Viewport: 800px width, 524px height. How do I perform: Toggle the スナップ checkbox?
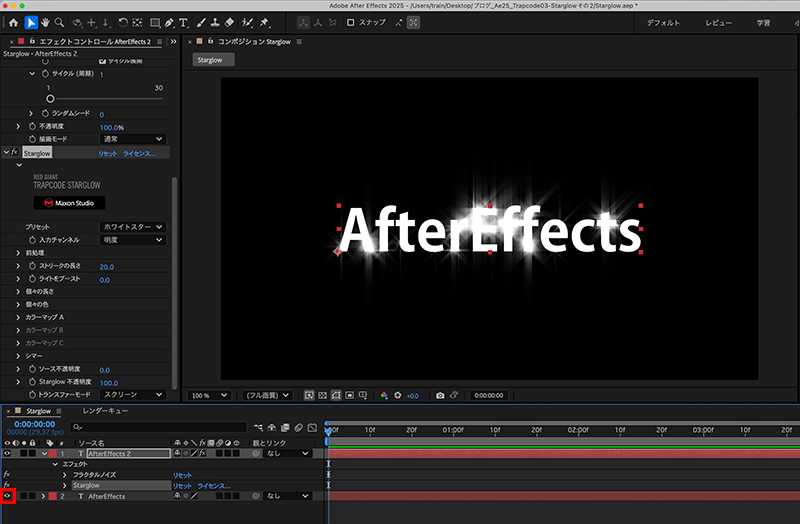(351, 22)
